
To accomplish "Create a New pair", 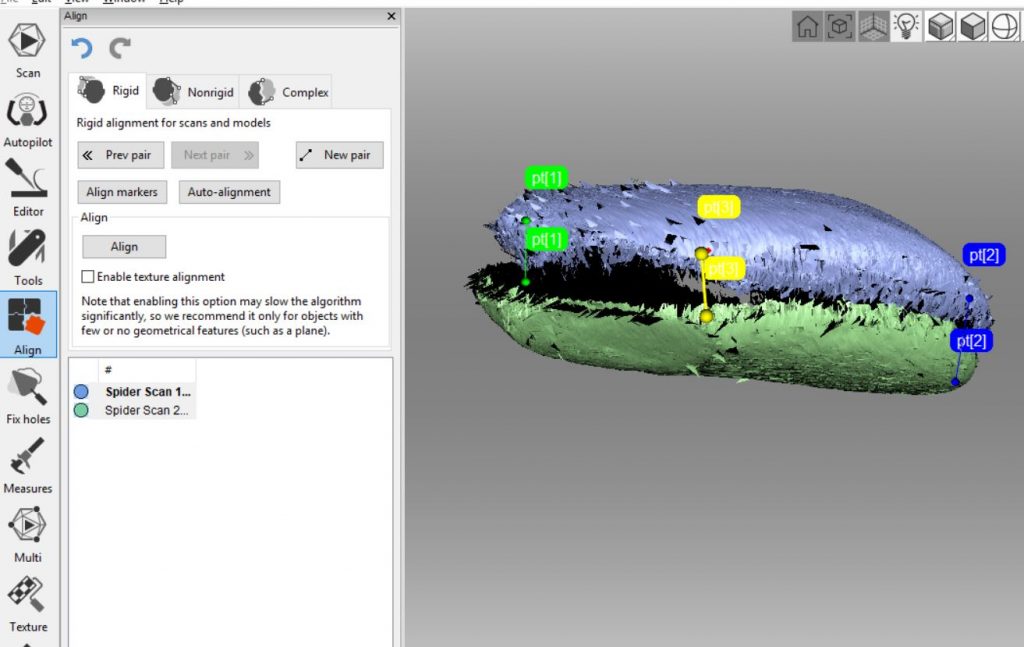I will pos(340,155).
